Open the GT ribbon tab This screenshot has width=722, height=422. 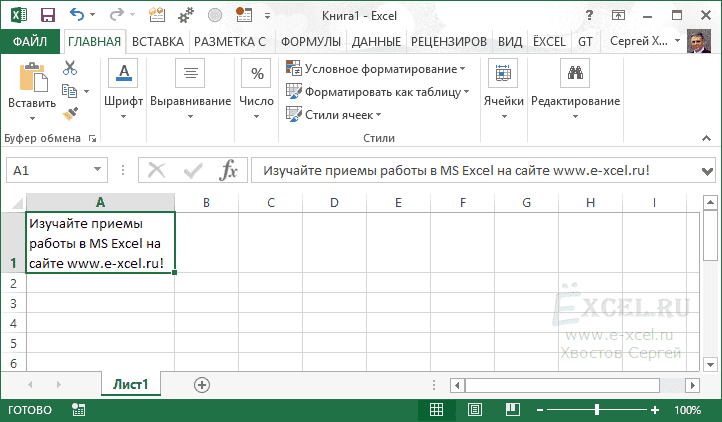[585, 41]
